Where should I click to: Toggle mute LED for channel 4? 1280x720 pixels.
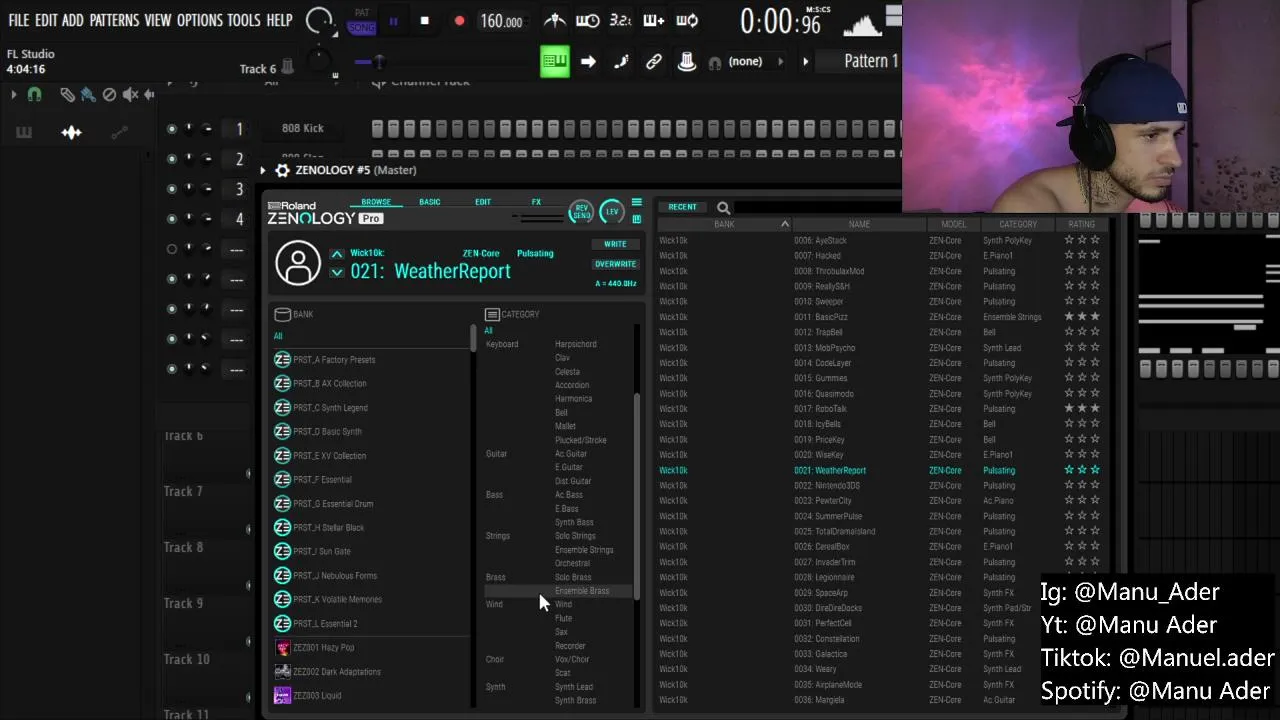(x=172, y=219)
